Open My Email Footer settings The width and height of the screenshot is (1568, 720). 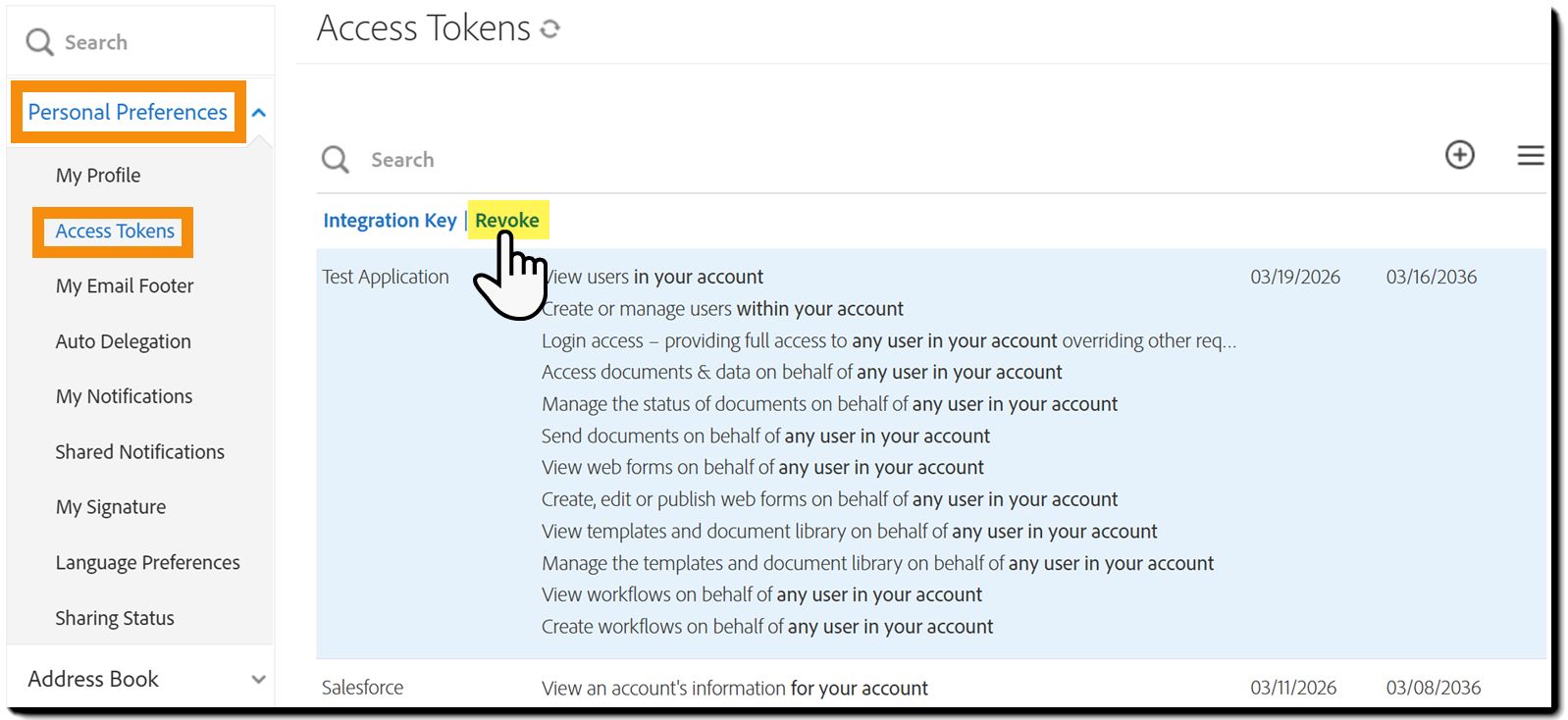pos(124,285)
